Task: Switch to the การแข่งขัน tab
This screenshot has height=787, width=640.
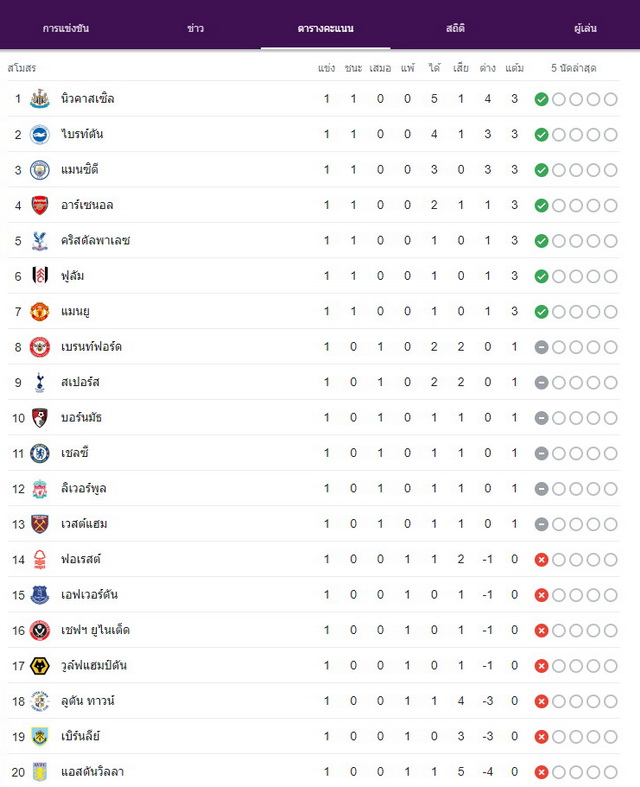Action: pyautogui.click(x=66, y=28)
